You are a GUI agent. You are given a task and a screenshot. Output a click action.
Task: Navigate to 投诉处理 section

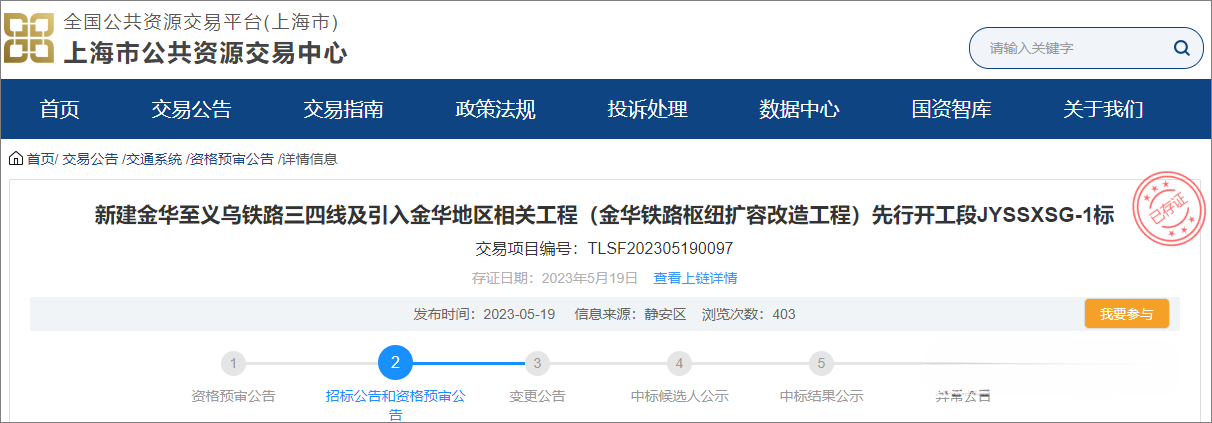tap(647, 109)
